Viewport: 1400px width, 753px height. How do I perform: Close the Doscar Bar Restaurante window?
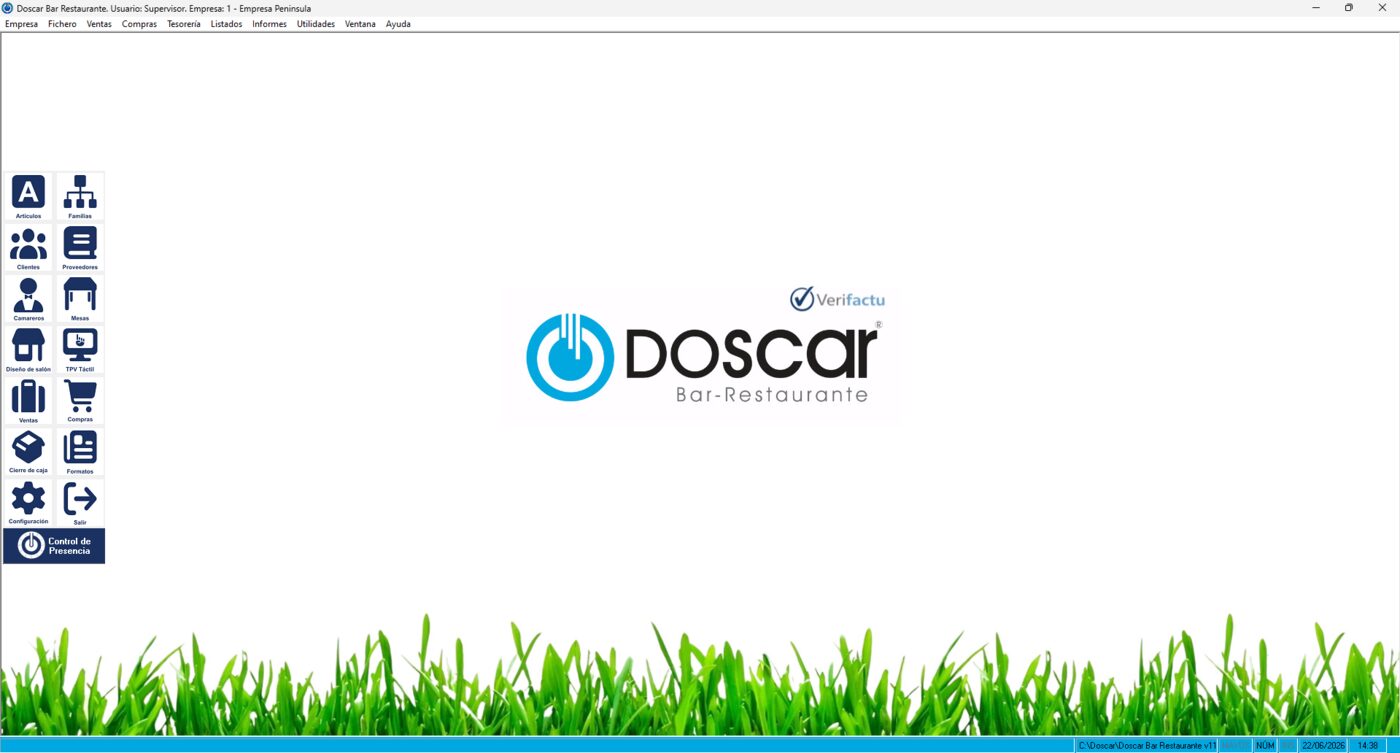pyautogui.click(x=1383, y=8)
